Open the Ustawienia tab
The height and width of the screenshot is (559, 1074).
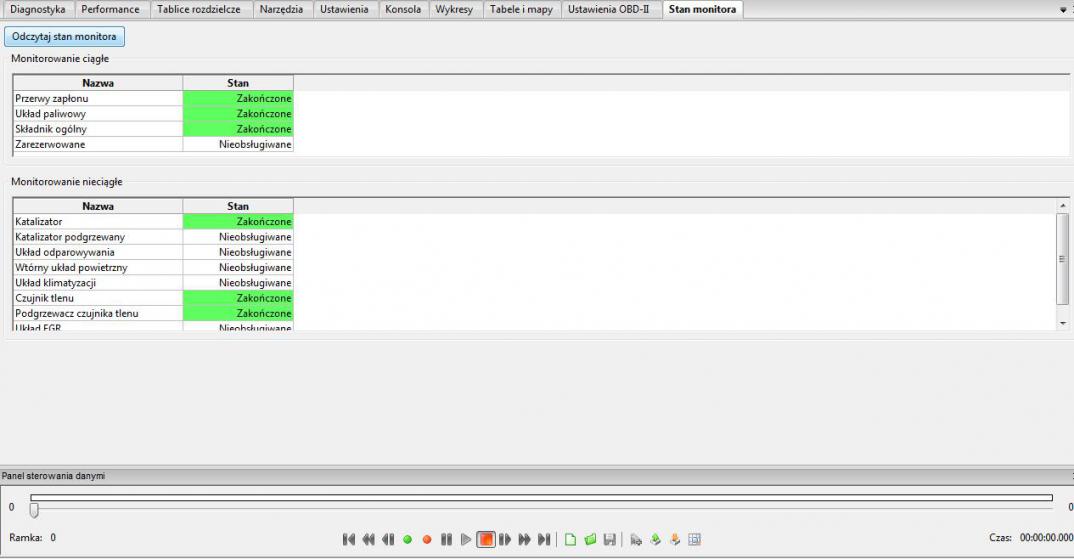[x=344, y=10]
